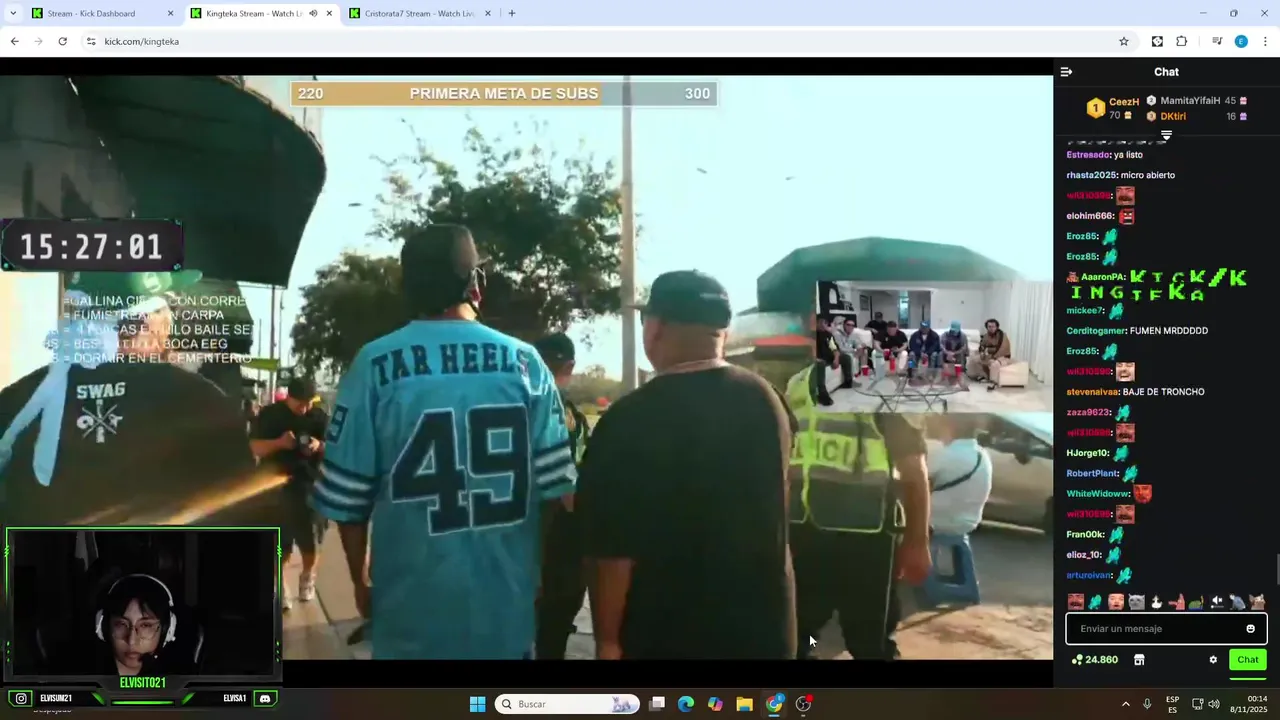Send message with green Chat button
The height and width of the screenshot is (720, 1280).
pyautogui.click(x=1248, y=660)
